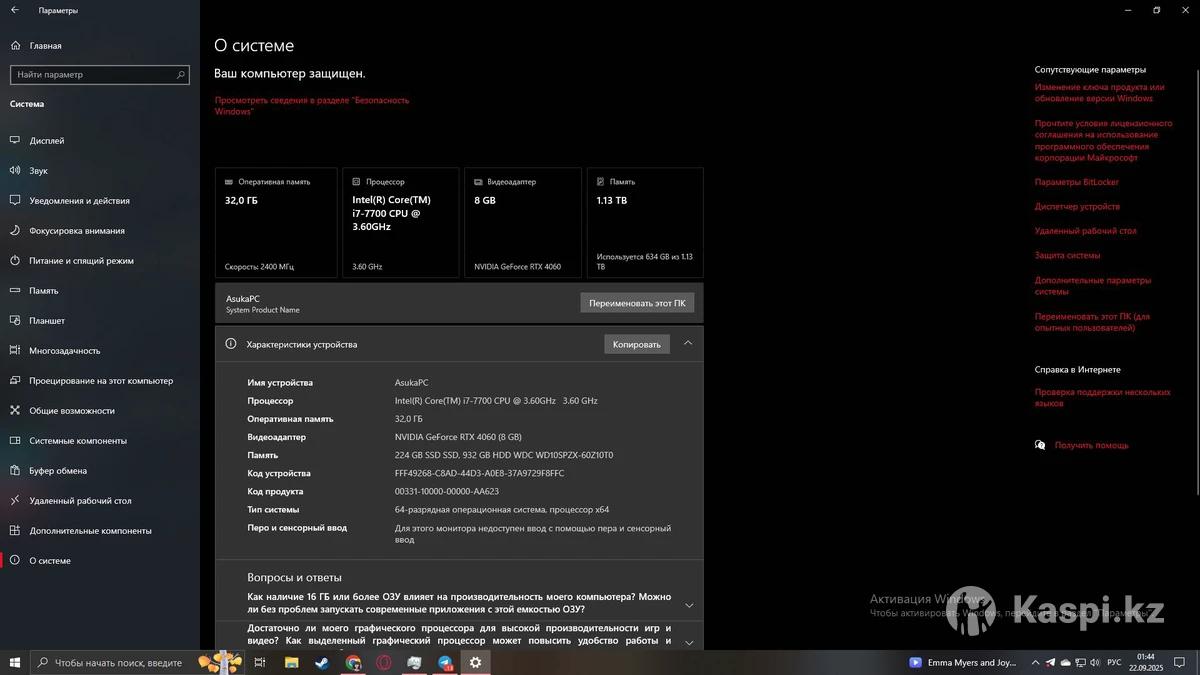Expand the graphics processor question
The width and height of the screenshot is (1200, 675).
tap(688, 641)
